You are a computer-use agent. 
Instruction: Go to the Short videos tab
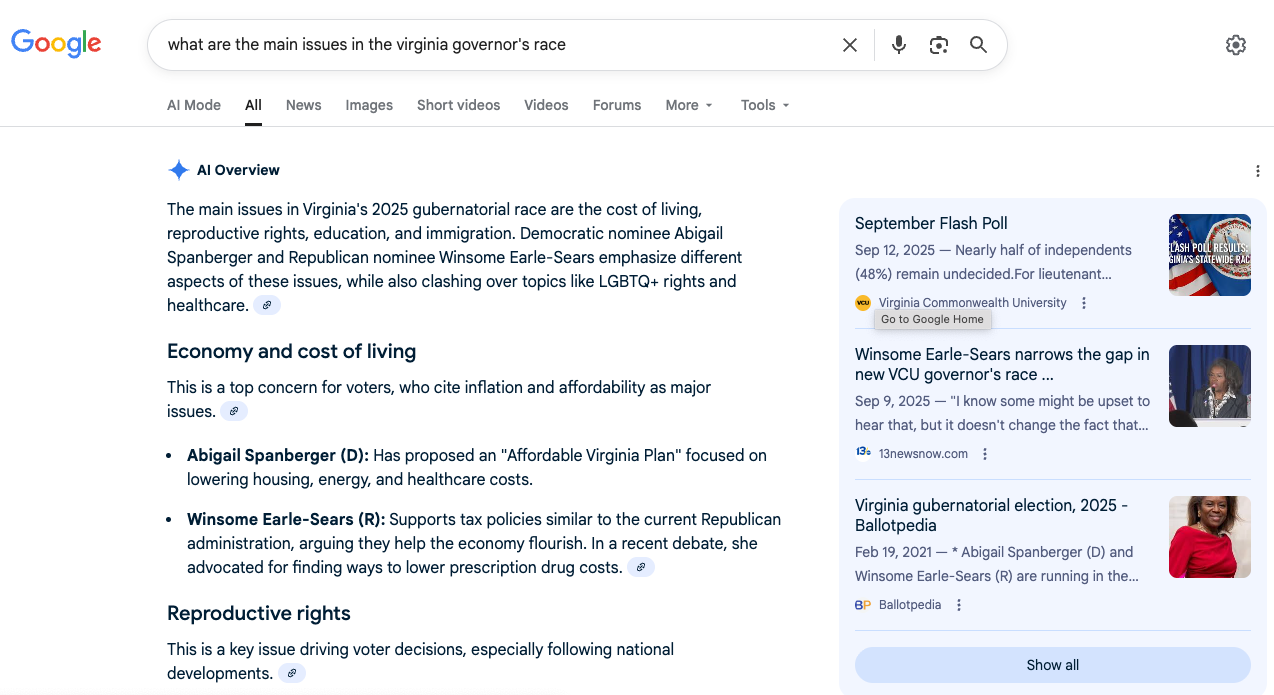tap(458, 105)
